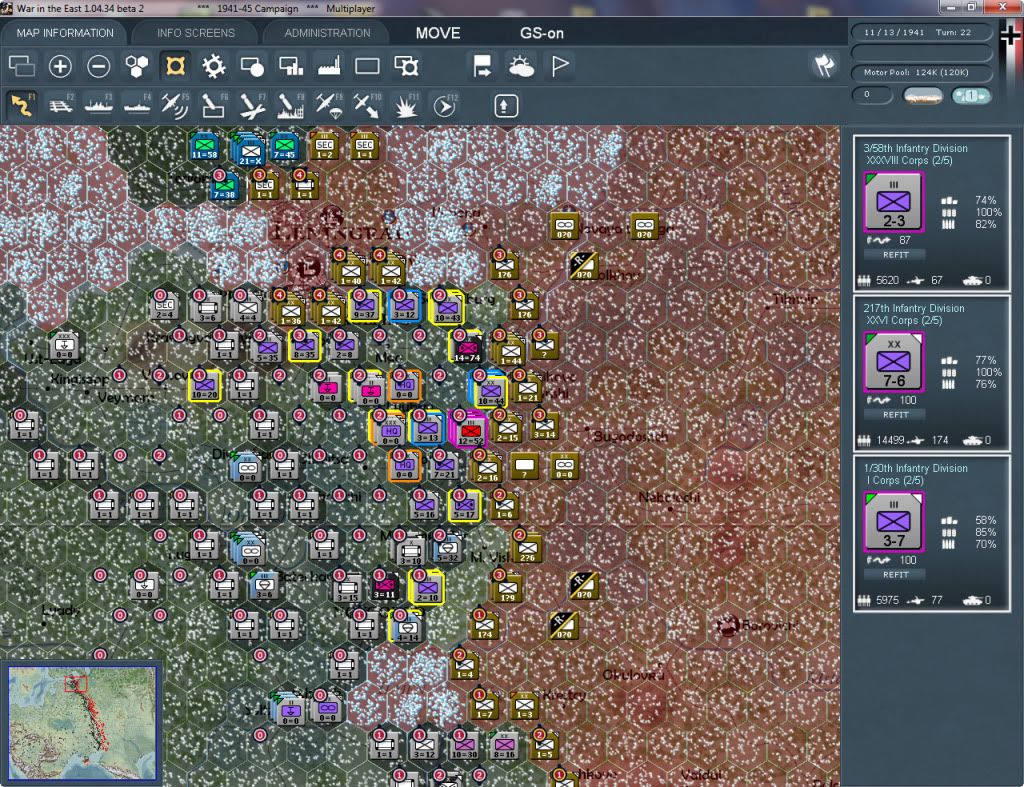Select the red 12=52 unit on the map
The height and width of the screenshot is (787, 1024).
coord(470,429)
